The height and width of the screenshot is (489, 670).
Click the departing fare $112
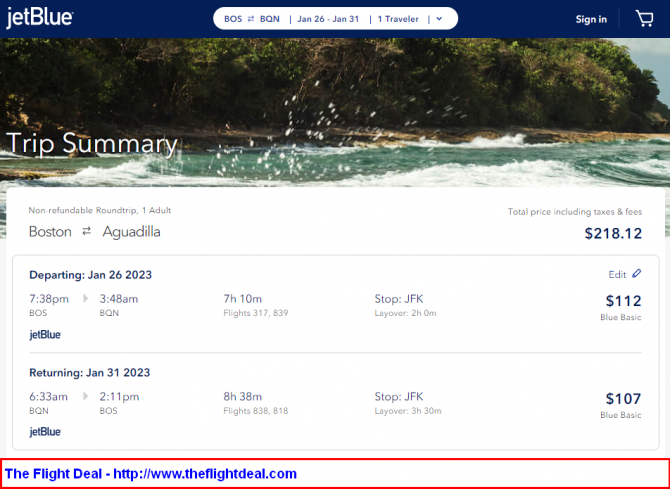623,301
